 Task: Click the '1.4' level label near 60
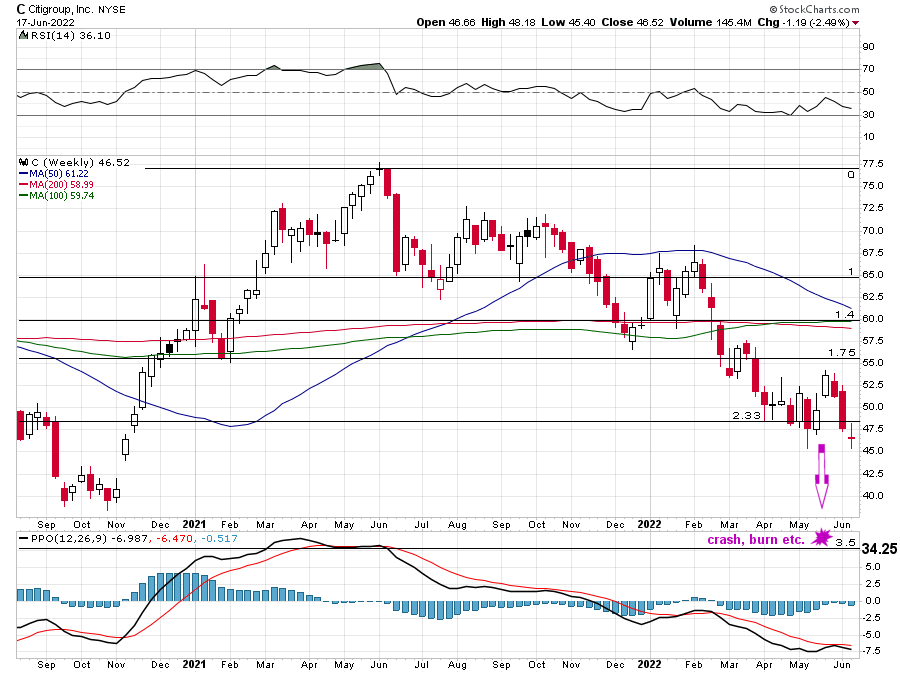(844, 314)
